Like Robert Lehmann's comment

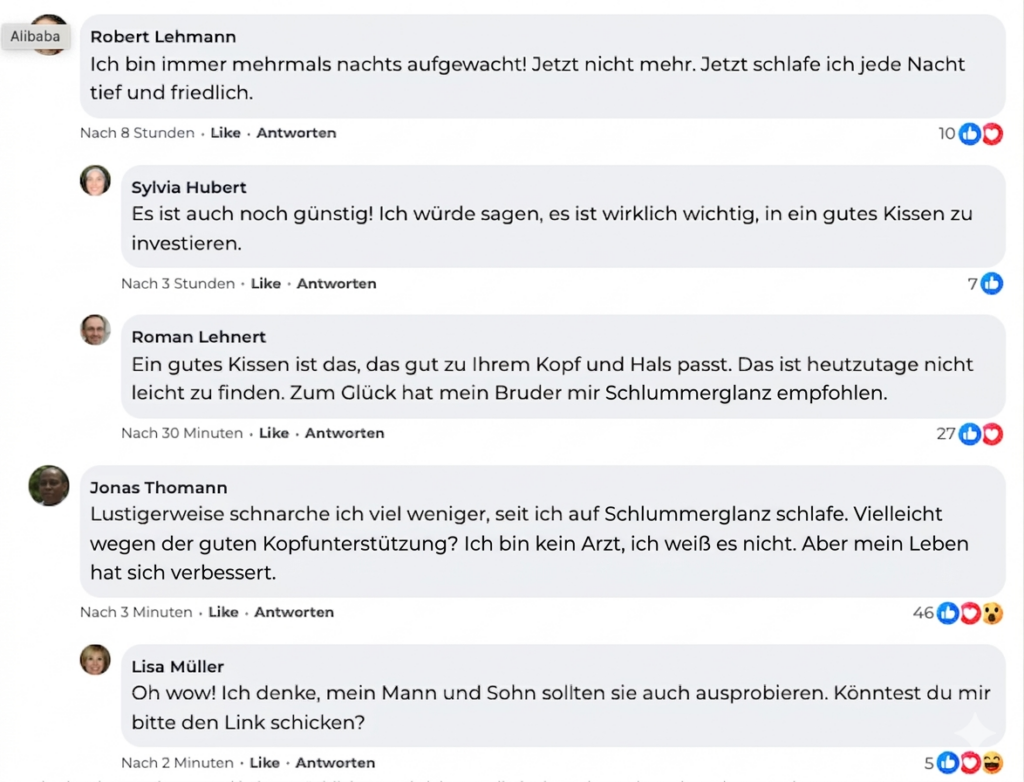coord(225,133)
